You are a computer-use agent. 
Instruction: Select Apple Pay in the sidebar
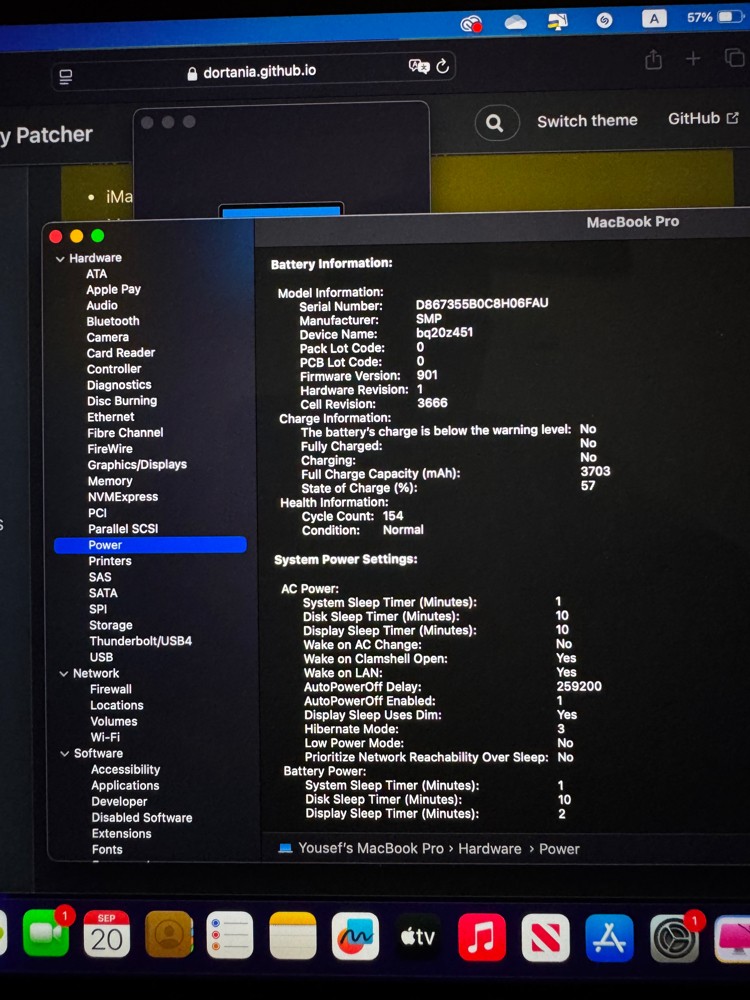click(114, 290)
